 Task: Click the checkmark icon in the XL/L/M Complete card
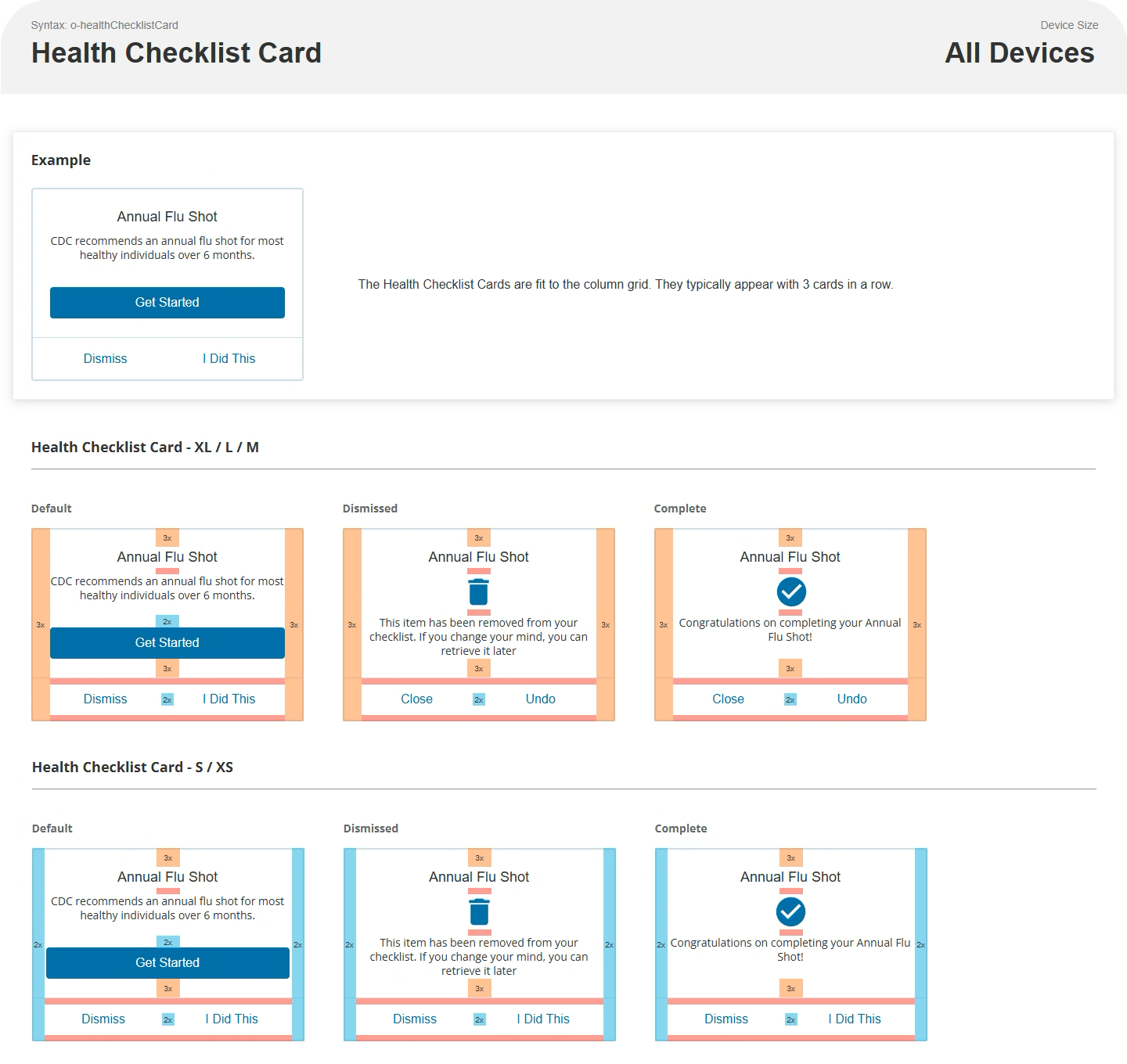click(x=790, y=591)
